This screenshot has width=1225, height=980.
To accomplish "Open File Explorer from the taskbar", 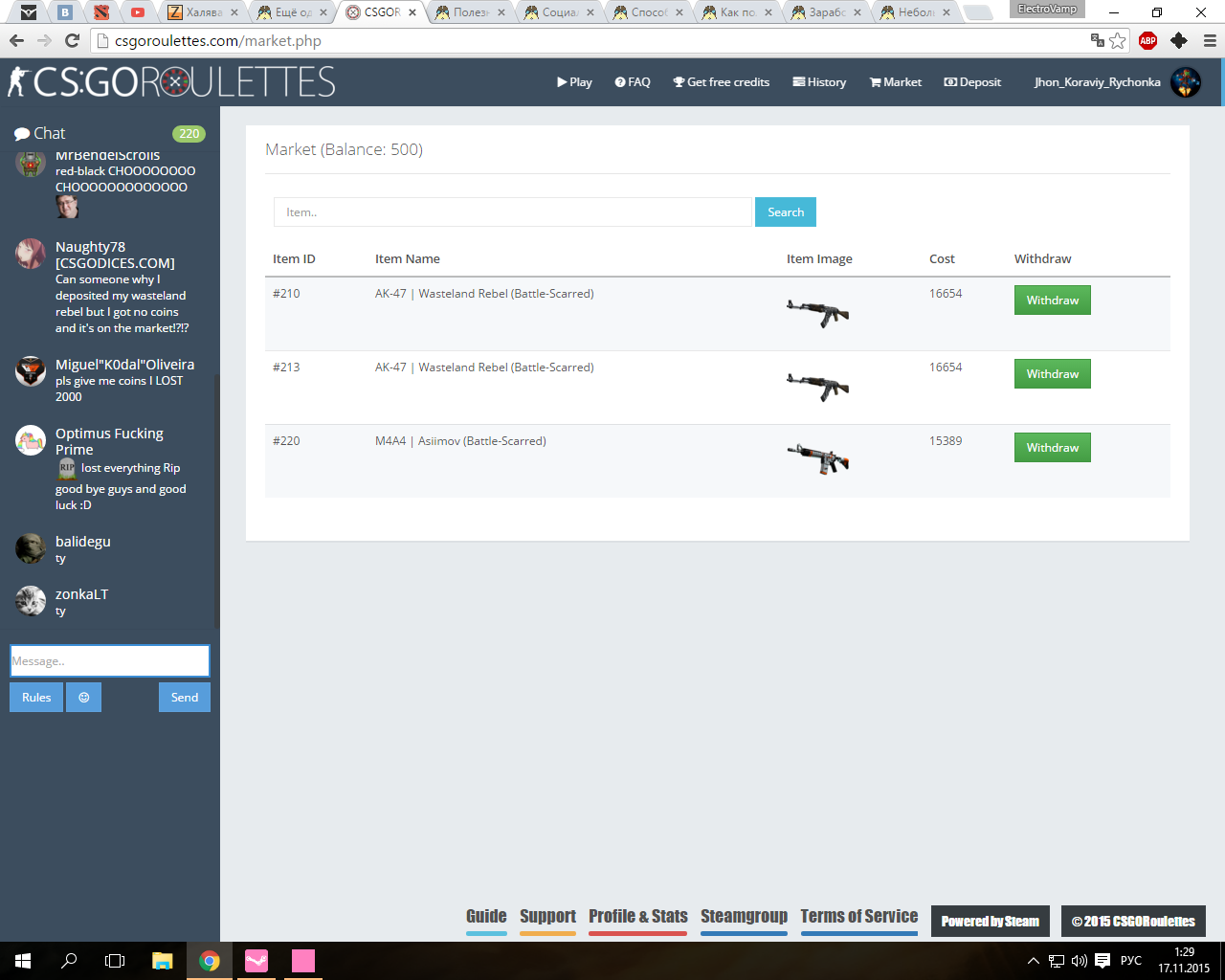I will coord(162,961).
